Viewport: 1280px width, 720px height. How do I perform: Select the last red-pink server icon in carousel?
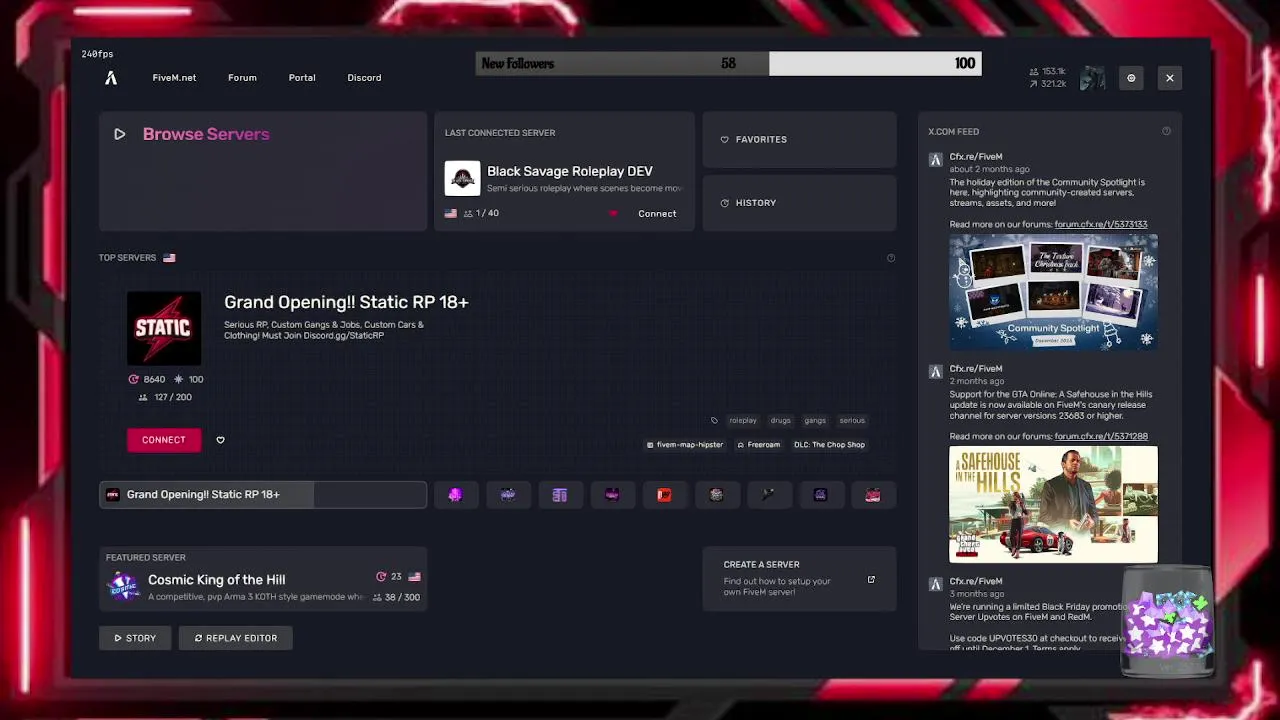[872, 495]
